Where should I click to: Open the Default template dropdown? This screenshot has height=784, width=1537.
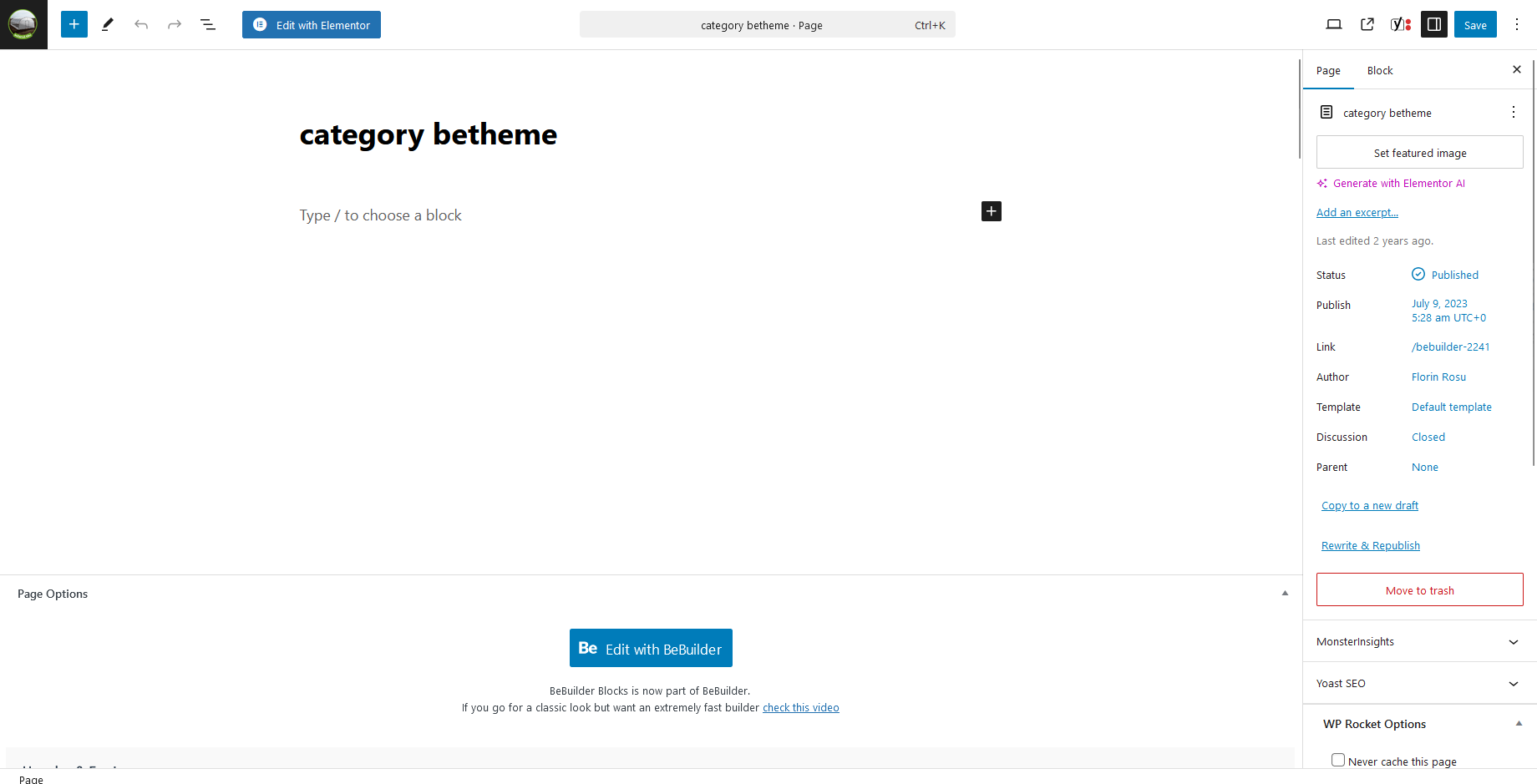point(1451,407)
